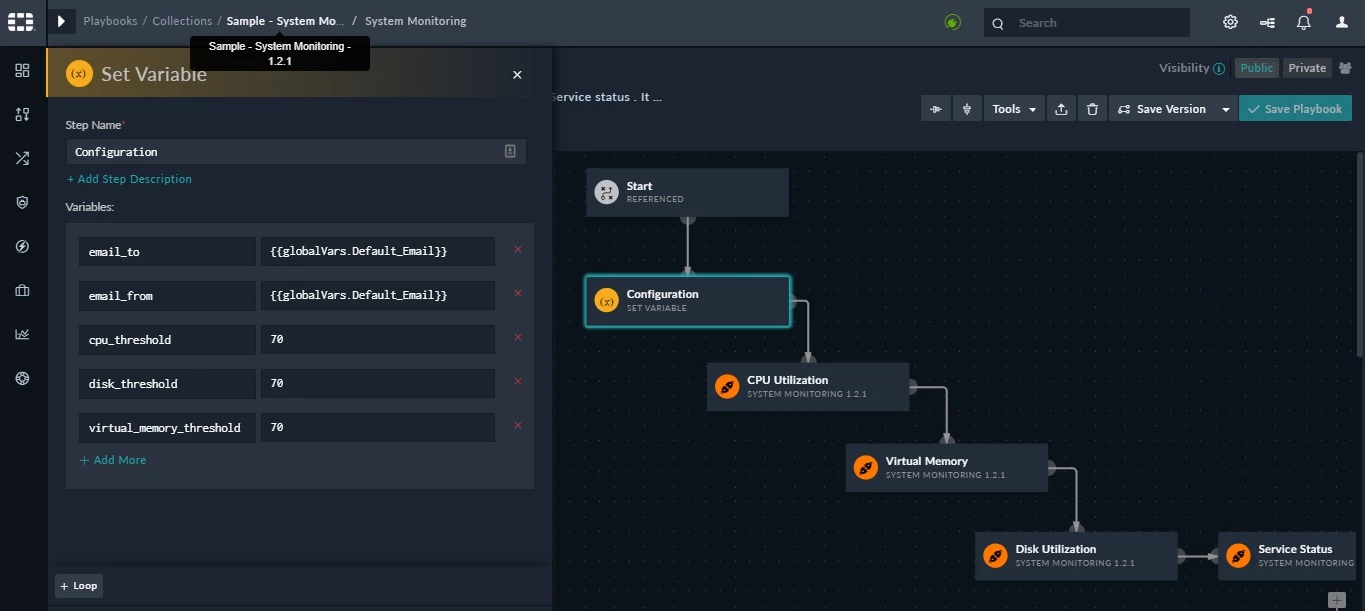Open Save Version dropdown arrow

click(x=1226, y=109)
